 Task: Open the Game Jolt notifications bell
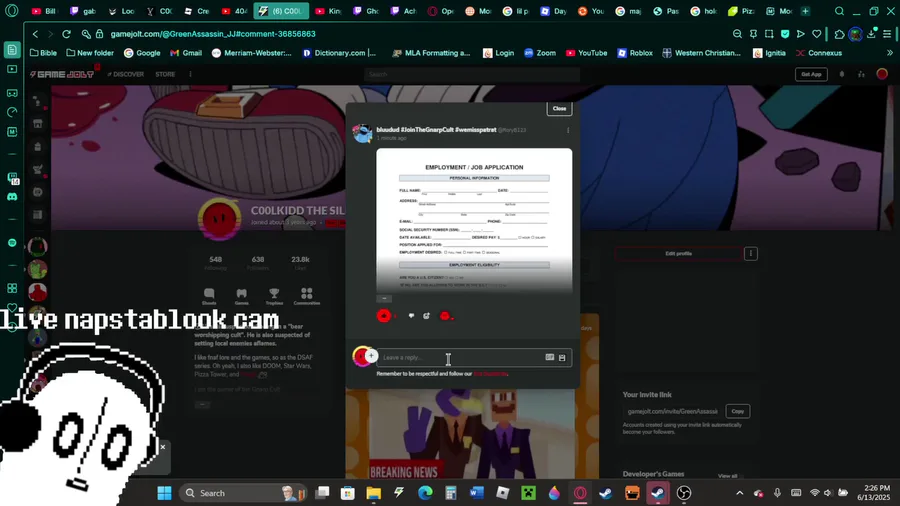point(842,74)
